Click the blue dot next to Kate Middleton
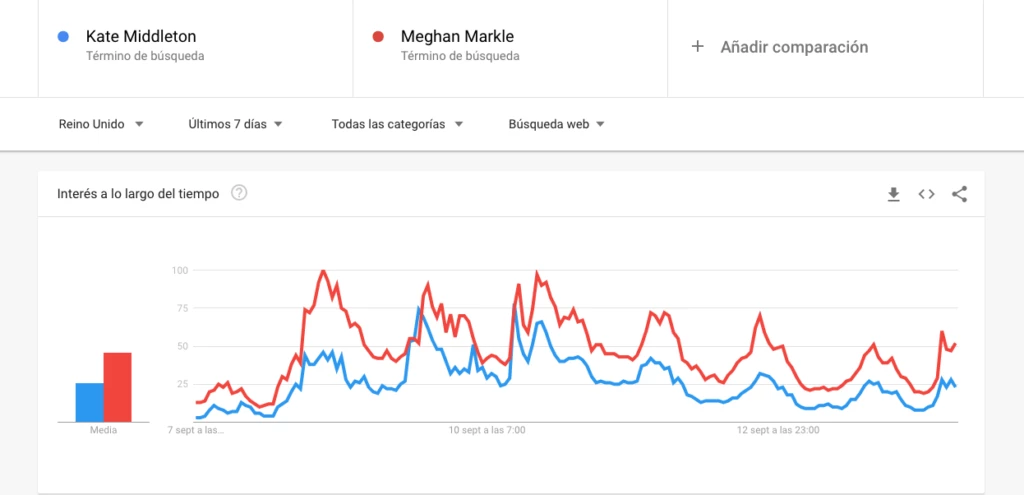Image resolution: width=1024 pixels, height=495 pixels. [64, 37]
